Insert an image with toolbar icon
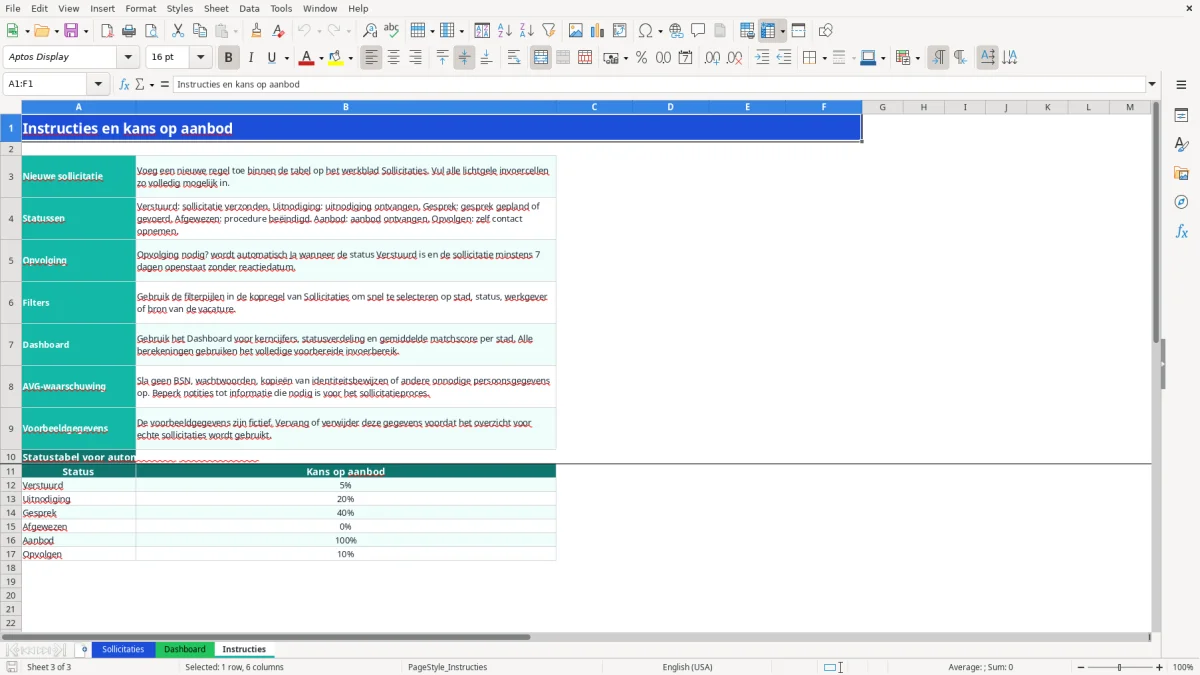 pyautogui.click(x=576, y=31)
